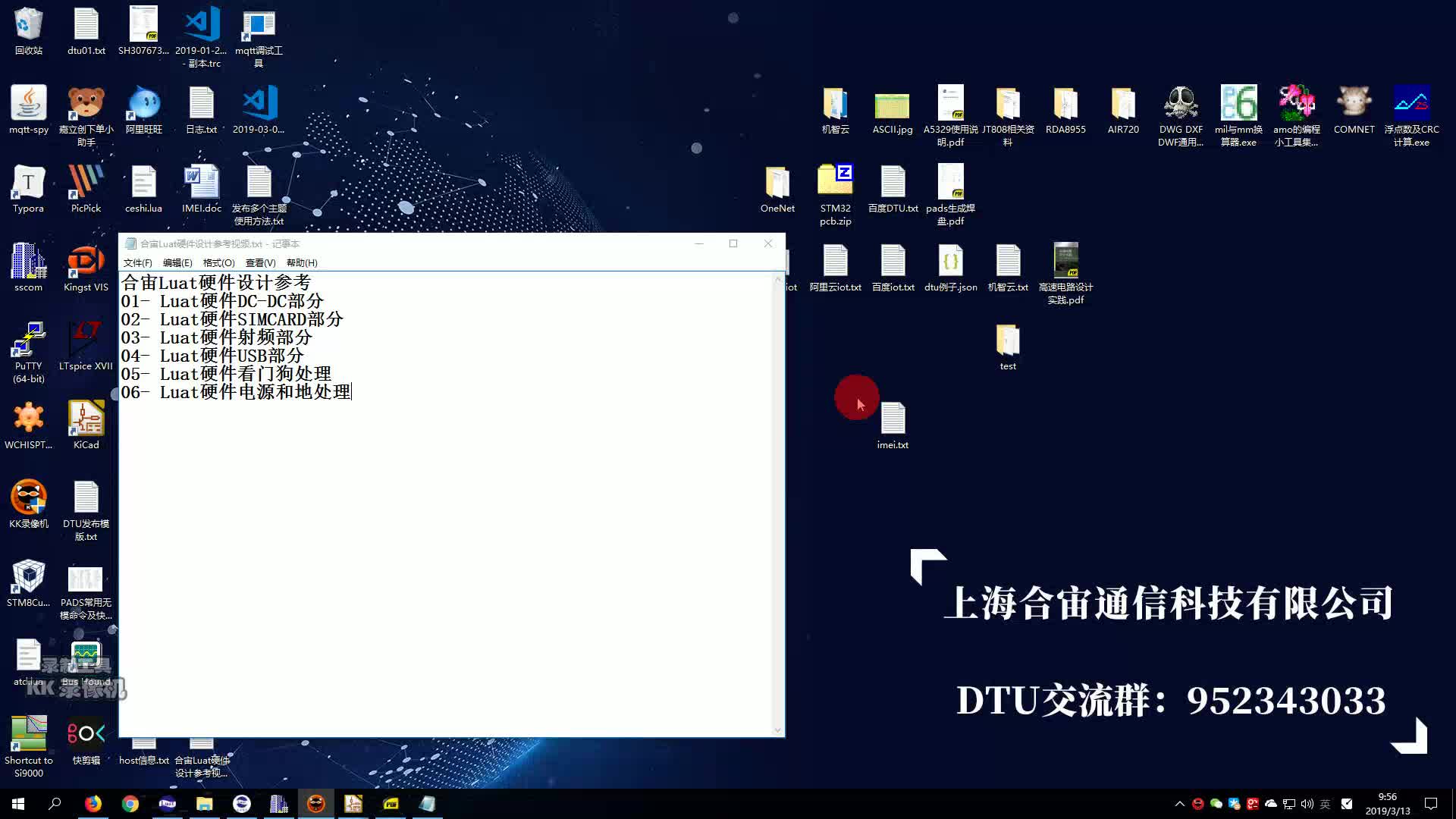1456x819 pixels.
Task: Open the Recycle Bin (回收站) desktop icon
Action: point(28,31)
